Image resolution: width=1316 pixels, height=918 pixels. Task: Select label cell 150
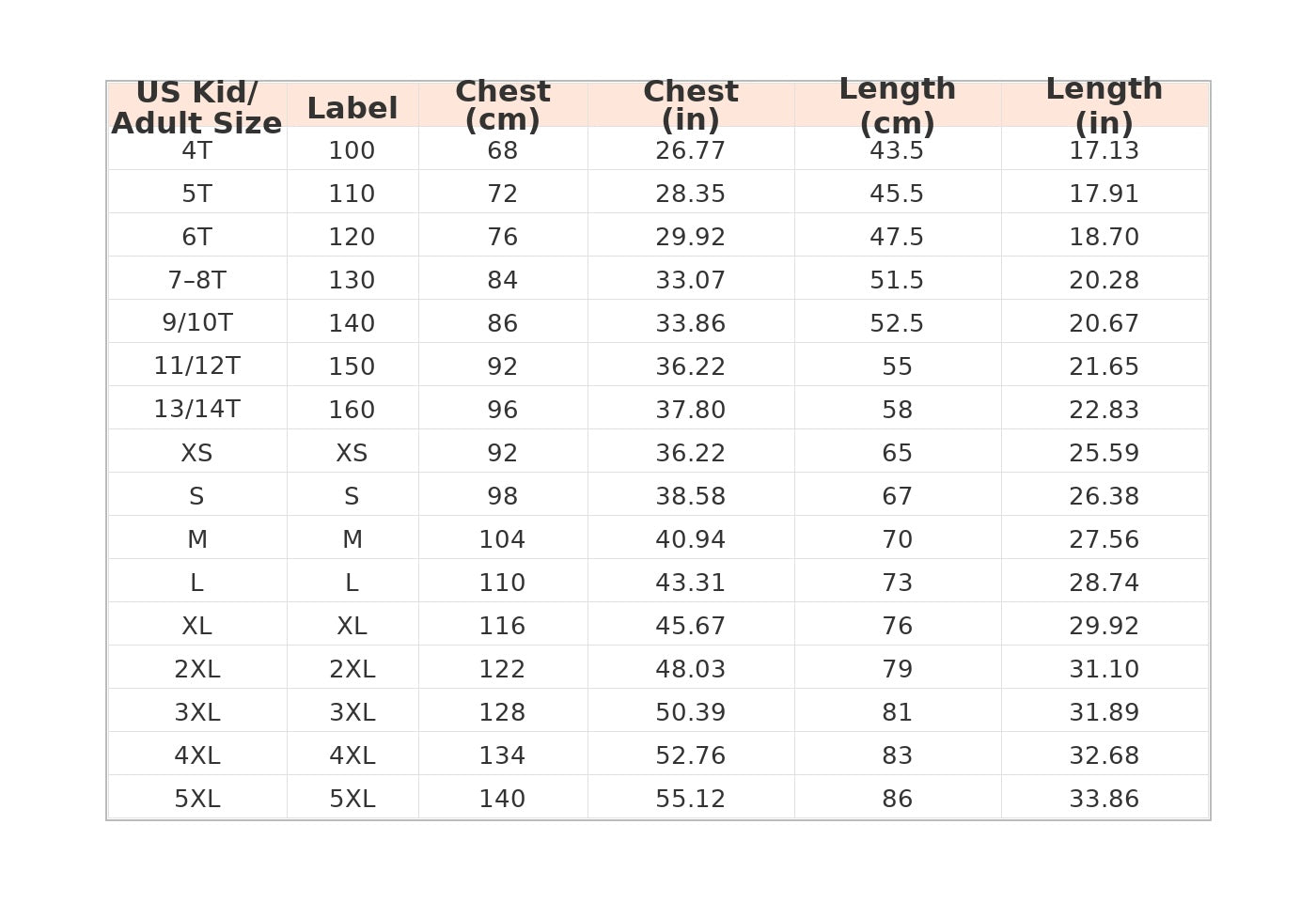352,365
